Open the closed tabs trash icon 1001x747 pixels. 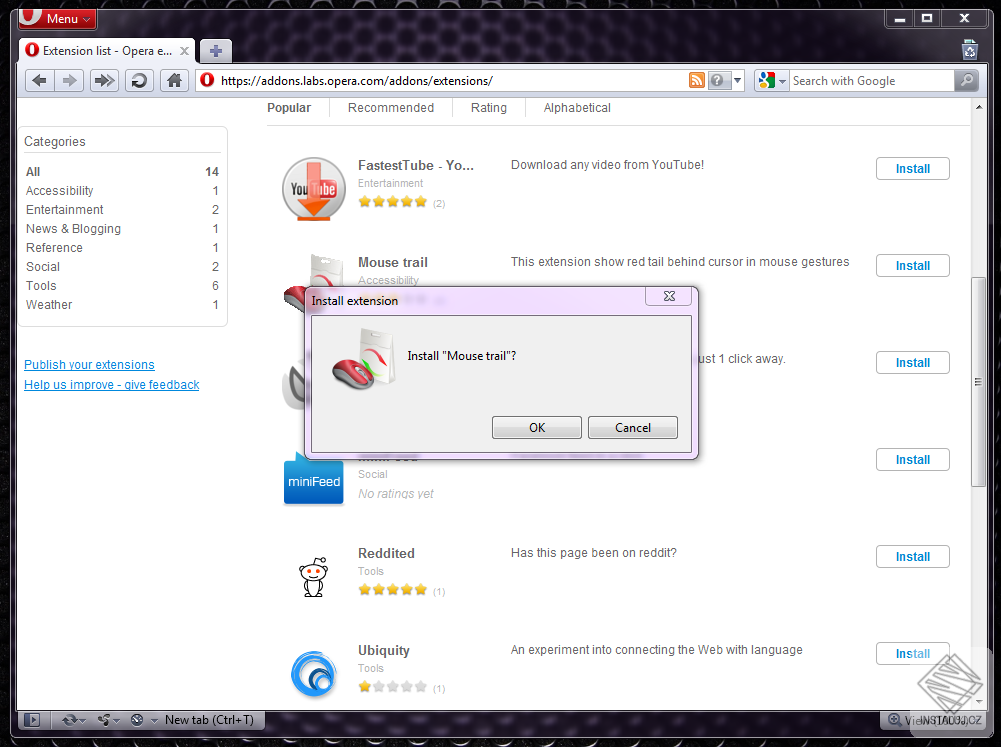pyautogui.click(x=970, y=49)
